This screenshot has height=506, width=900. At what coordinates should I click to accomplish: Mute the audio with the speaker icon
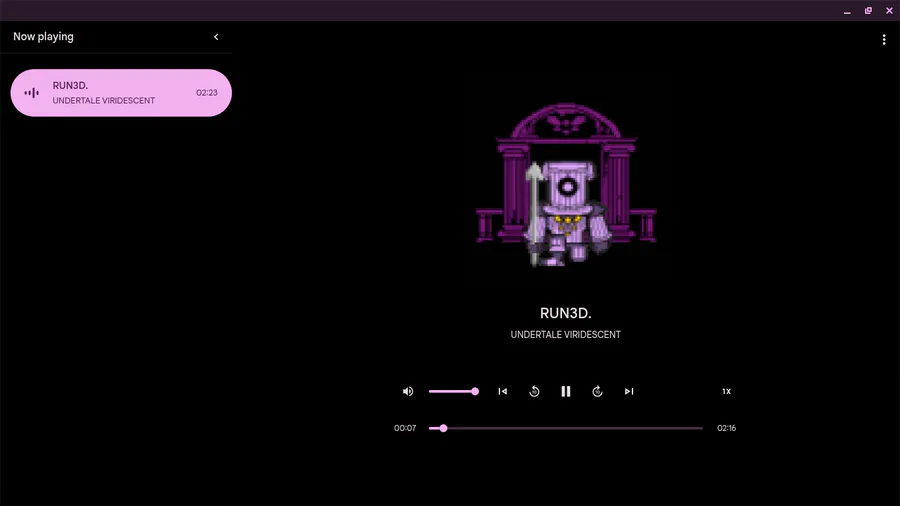408,391
